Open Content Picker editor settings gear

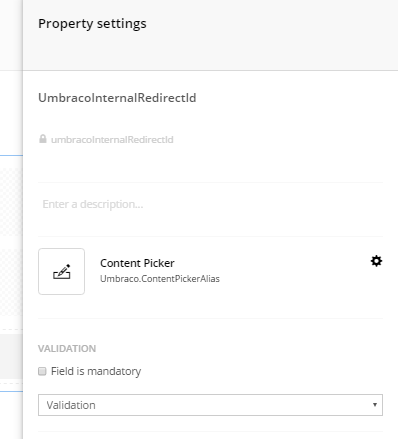(x=376, y=261)
